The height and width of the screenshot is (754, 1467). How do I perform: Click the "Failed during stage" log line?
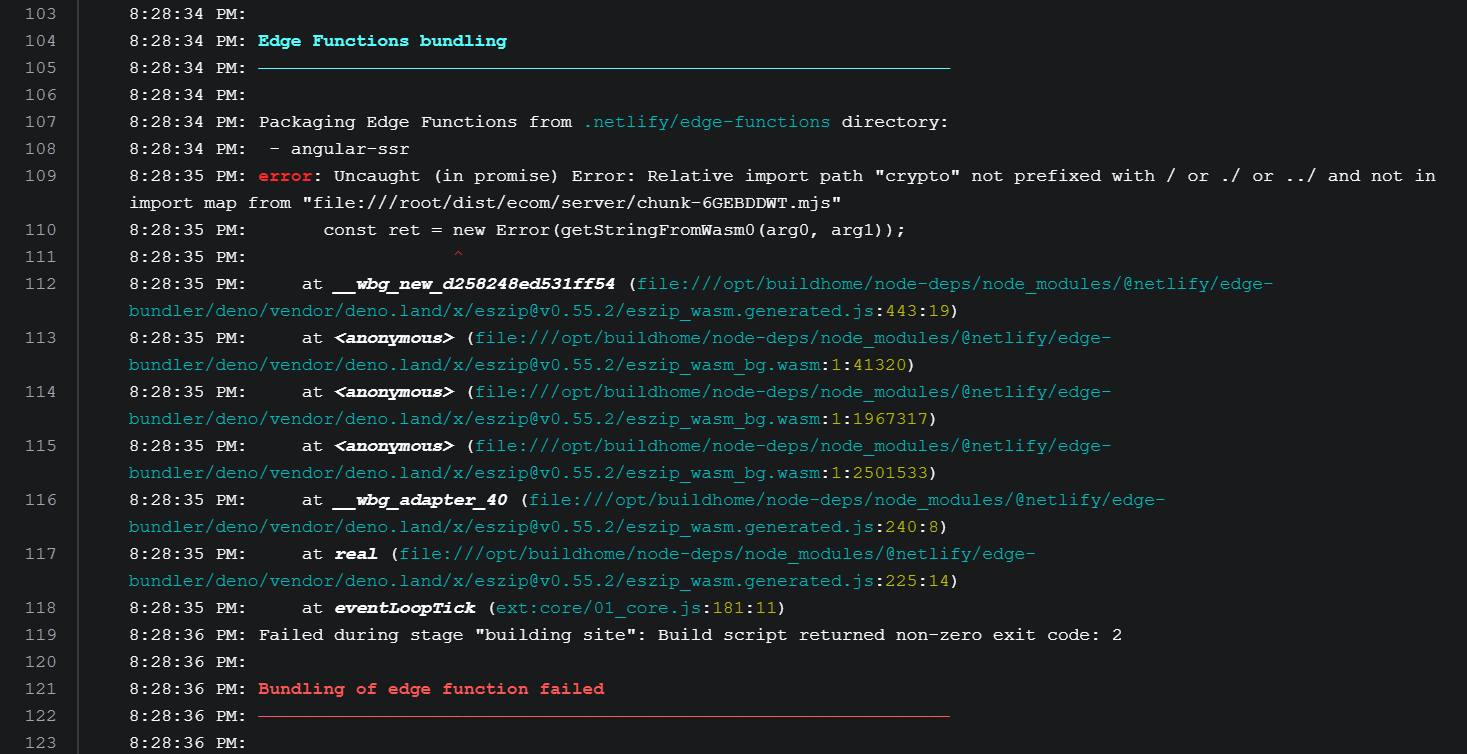click(x=690, y=635)
